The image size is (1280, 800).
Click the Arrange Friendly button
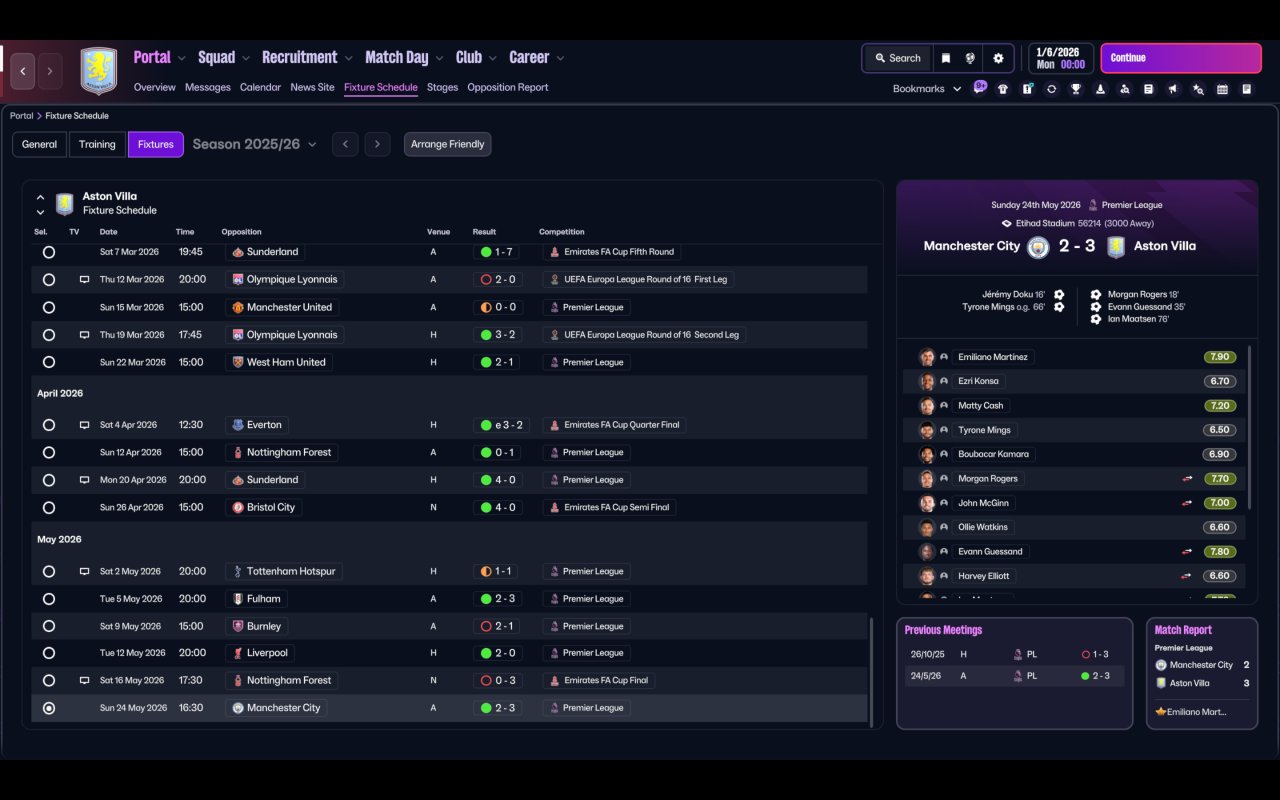tap(447, 145)
